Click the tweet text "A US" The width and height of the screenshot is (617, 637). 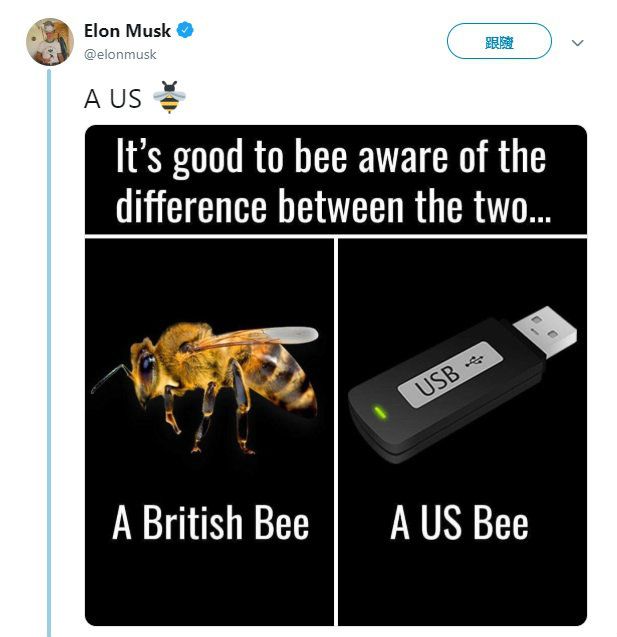(113, 99)
